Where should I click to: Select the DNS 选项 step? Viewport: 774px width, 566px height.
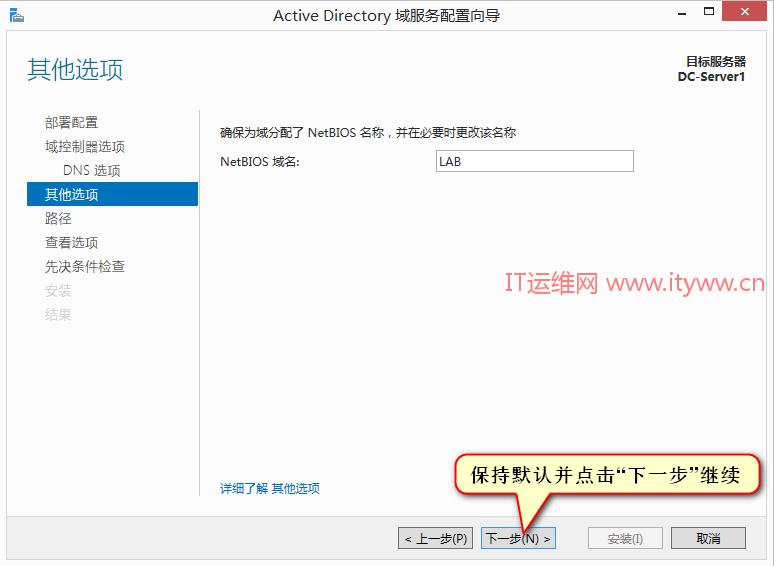92,171
